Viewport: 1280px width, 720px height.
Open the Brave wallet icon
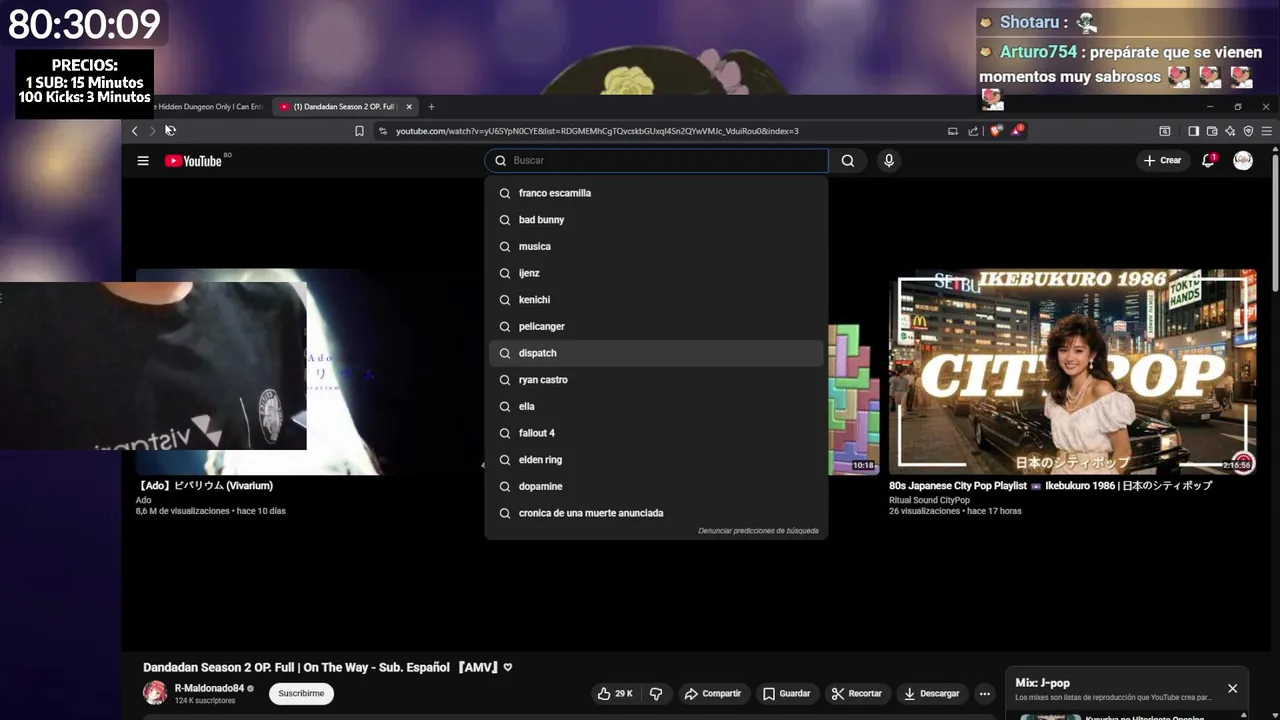tap(1212, 131)
